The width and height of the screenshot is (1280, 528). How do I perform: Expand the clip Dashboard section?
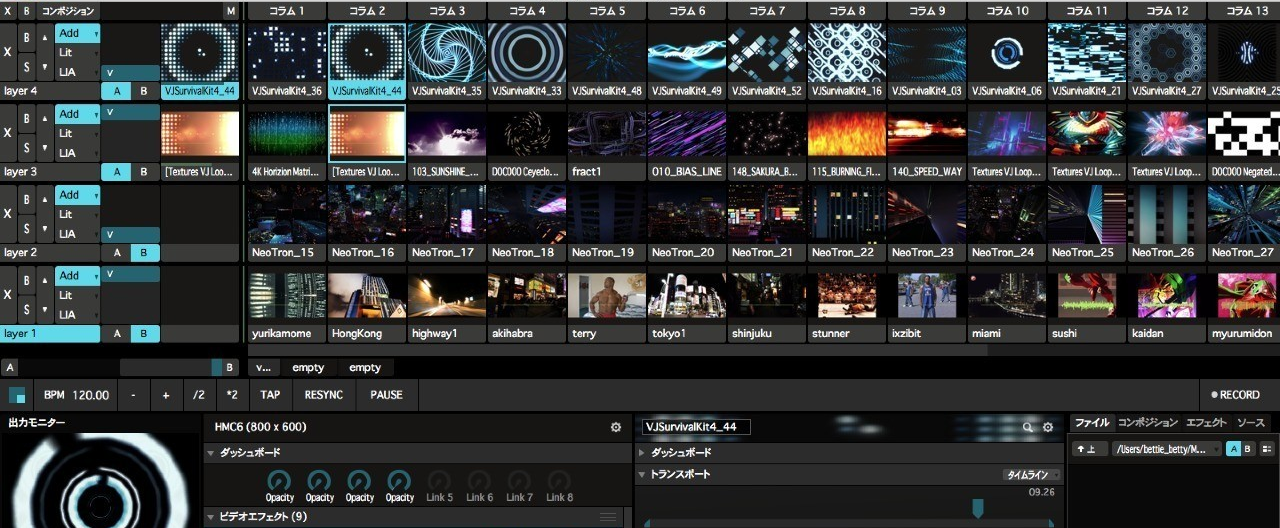[641, 452]
